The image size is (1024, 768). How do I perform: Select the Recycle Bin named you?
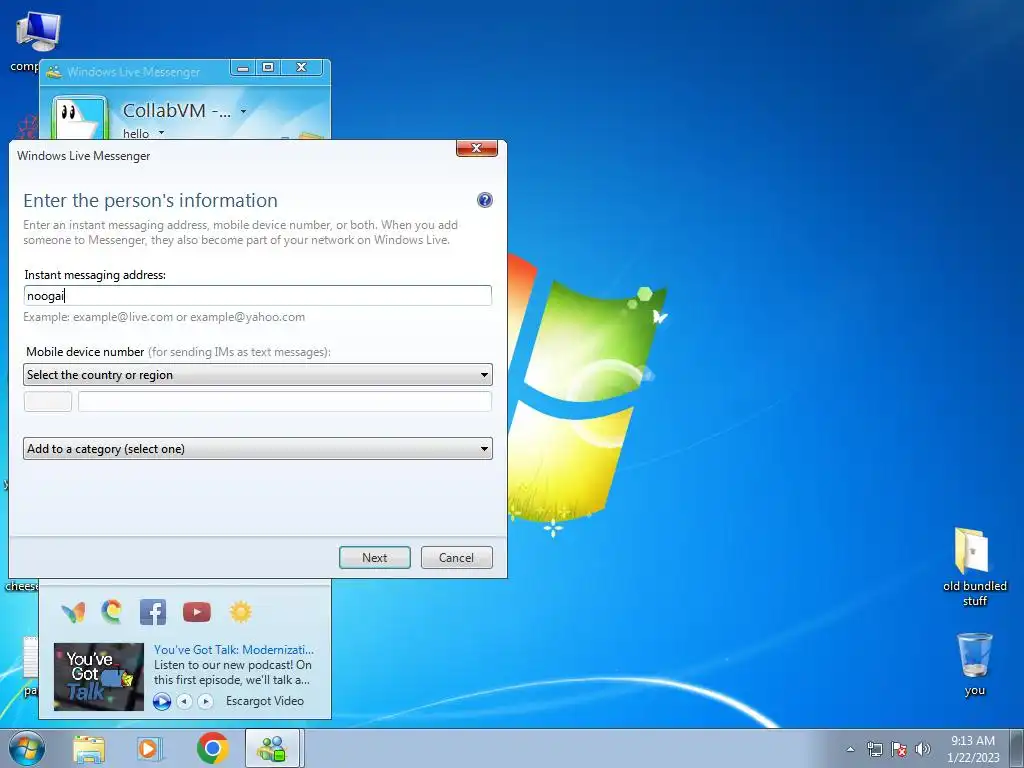[x=974, y=664]
